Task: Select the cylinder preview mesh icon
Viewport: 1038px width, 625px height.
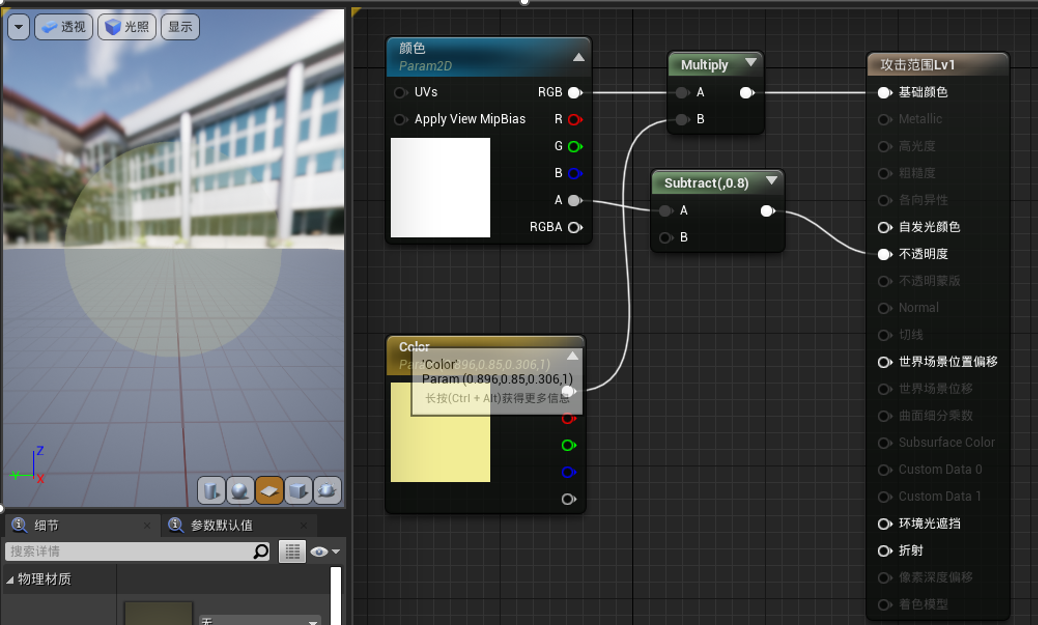Action: pos(211,490)
